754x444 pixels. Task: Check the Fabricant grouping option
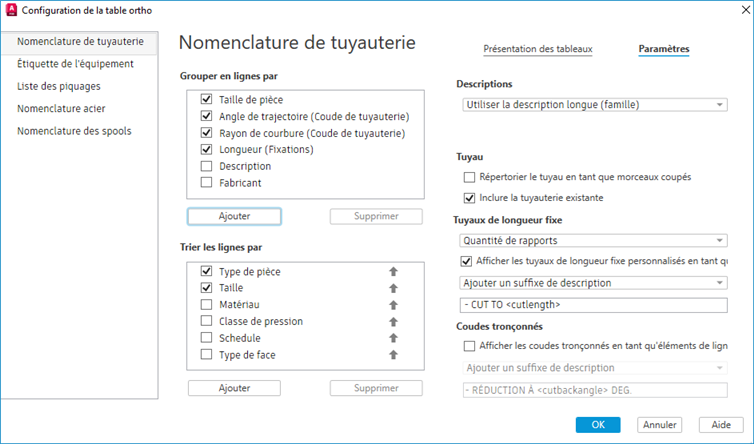(207, 183)
